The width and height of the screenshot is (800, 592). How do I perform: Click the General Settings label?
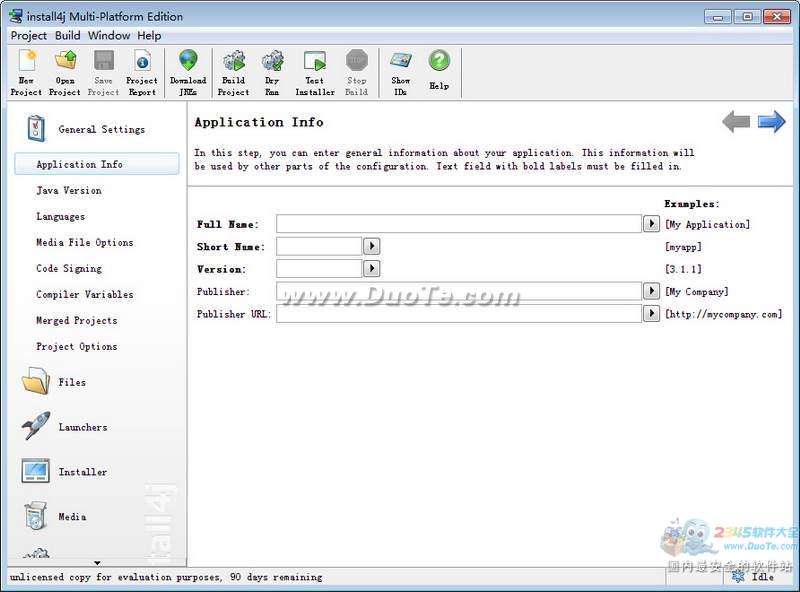pyautogui.click(x=102, y=130)
